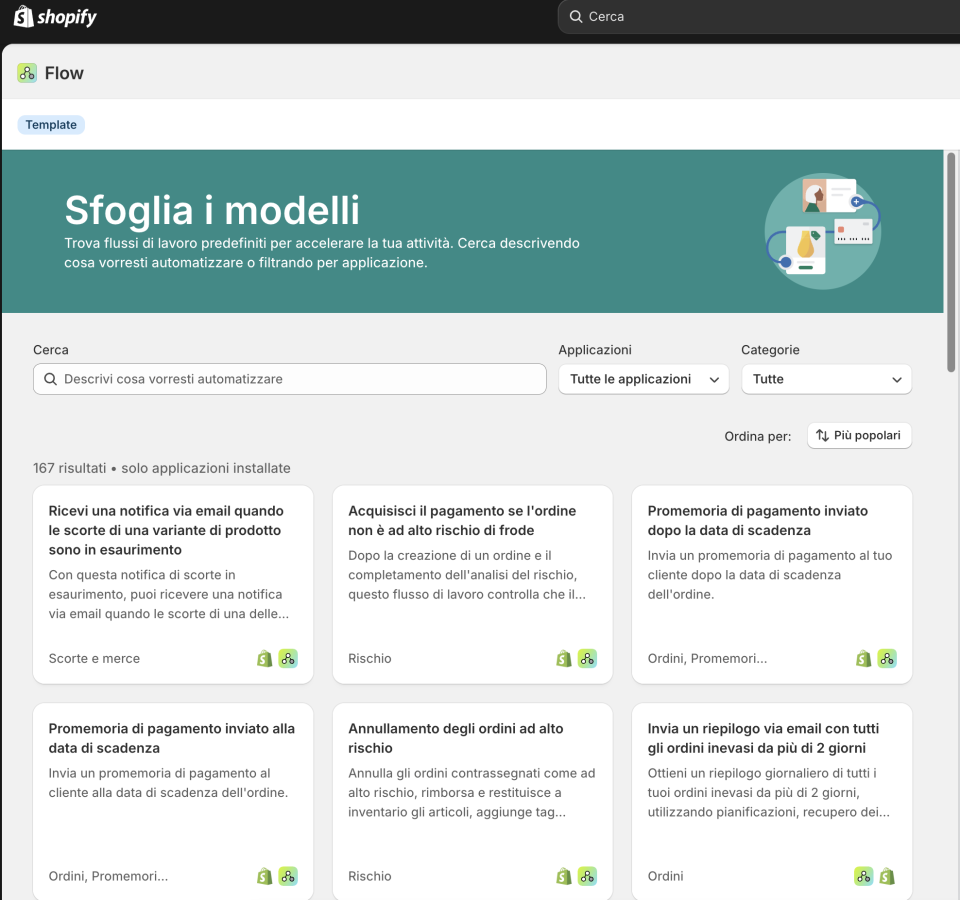Click the Flow title in the header
Viewport: 960px width, 900px height.
coord(64,73)
